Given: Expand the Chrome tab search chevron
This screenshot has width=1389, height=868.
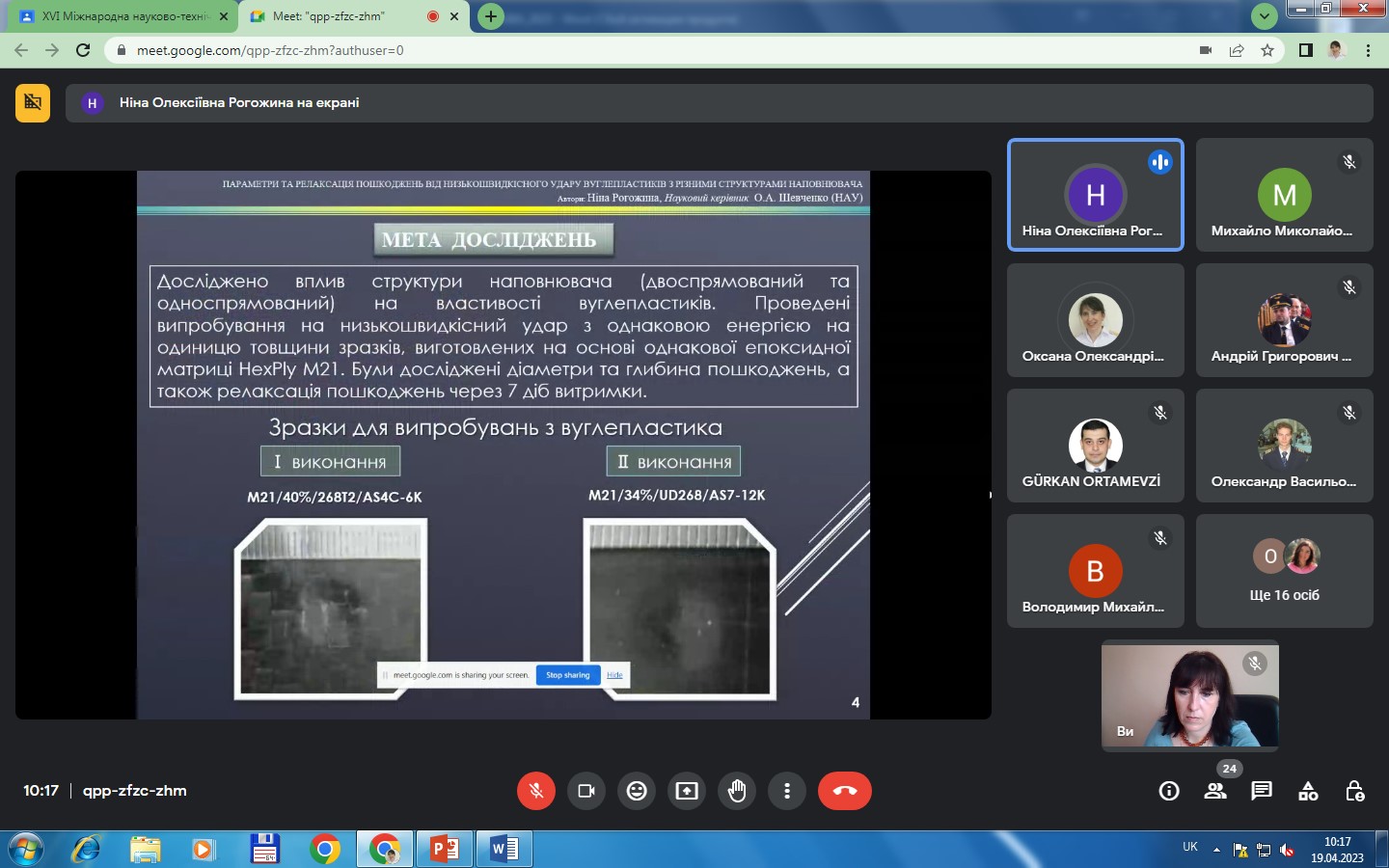Looking at the screenshot, I should coord(1264,16).
